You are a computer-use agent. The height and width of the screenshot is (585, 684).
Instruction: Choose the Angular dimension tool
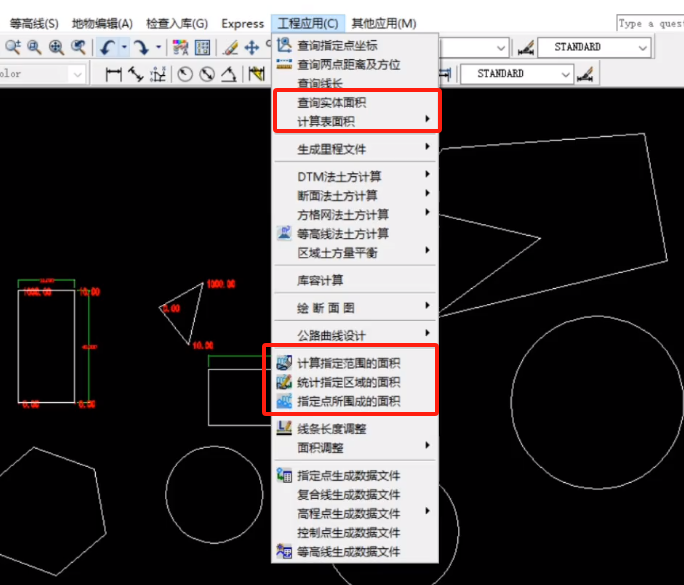(229, 75)
